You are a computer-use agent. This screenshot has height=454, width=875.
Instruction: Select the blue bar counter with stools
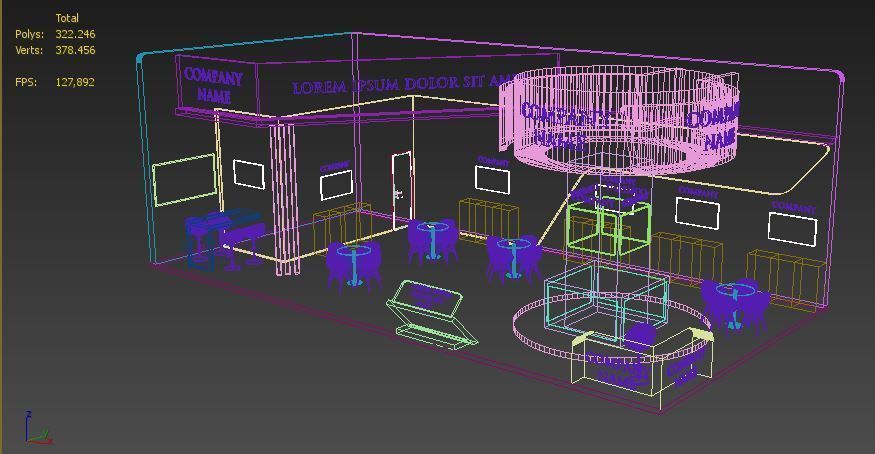point(224,240)
